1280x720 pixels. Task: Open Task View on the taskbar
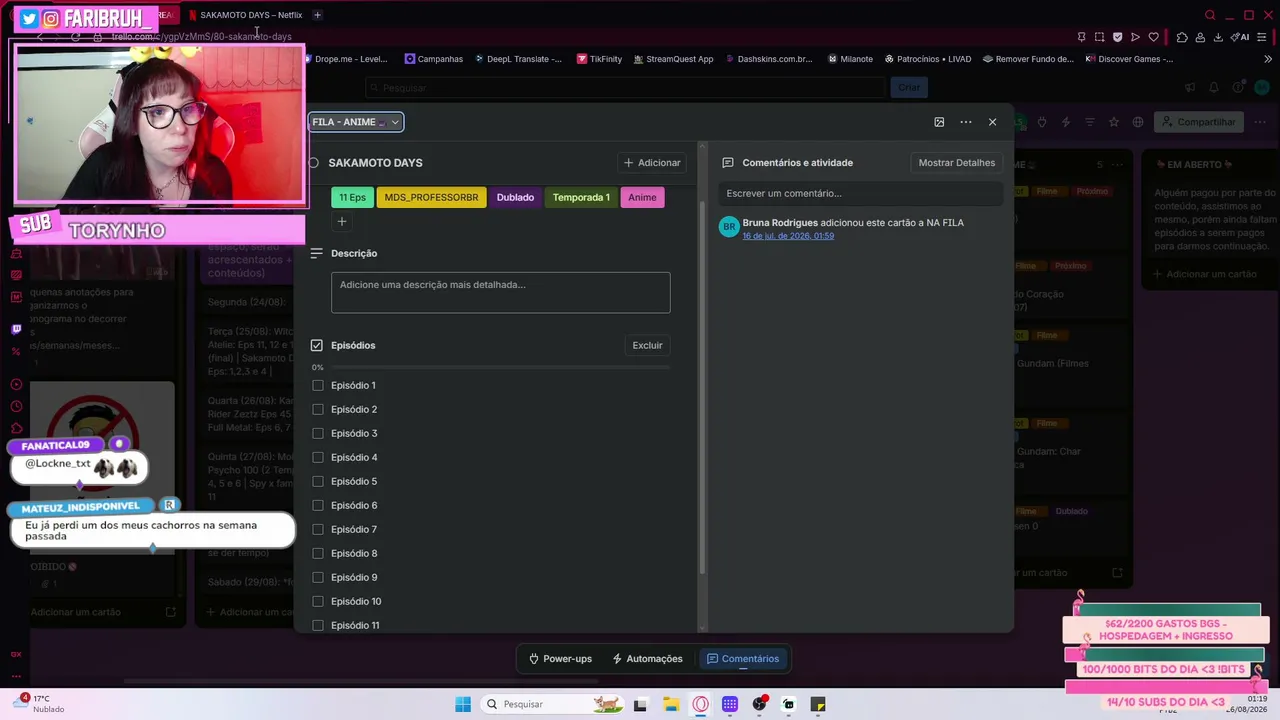641,704
